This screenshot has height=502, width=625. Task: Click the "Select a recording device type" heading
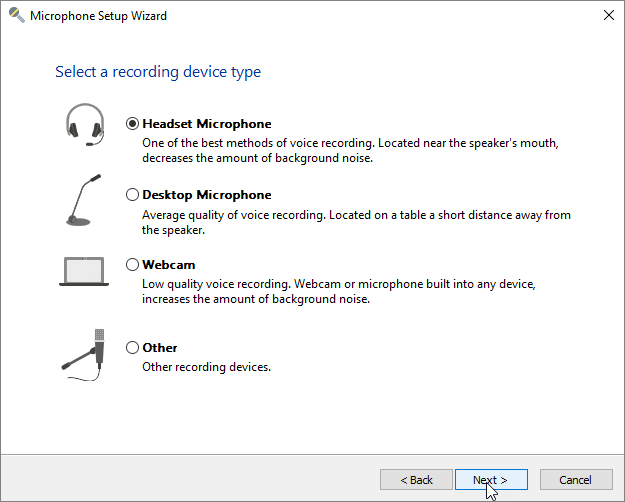click(158, 72)
